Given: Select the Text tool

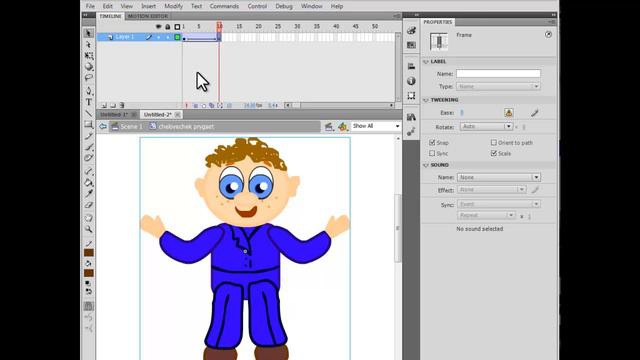Looking at the screenshot, I should click(x=89, y=102).
